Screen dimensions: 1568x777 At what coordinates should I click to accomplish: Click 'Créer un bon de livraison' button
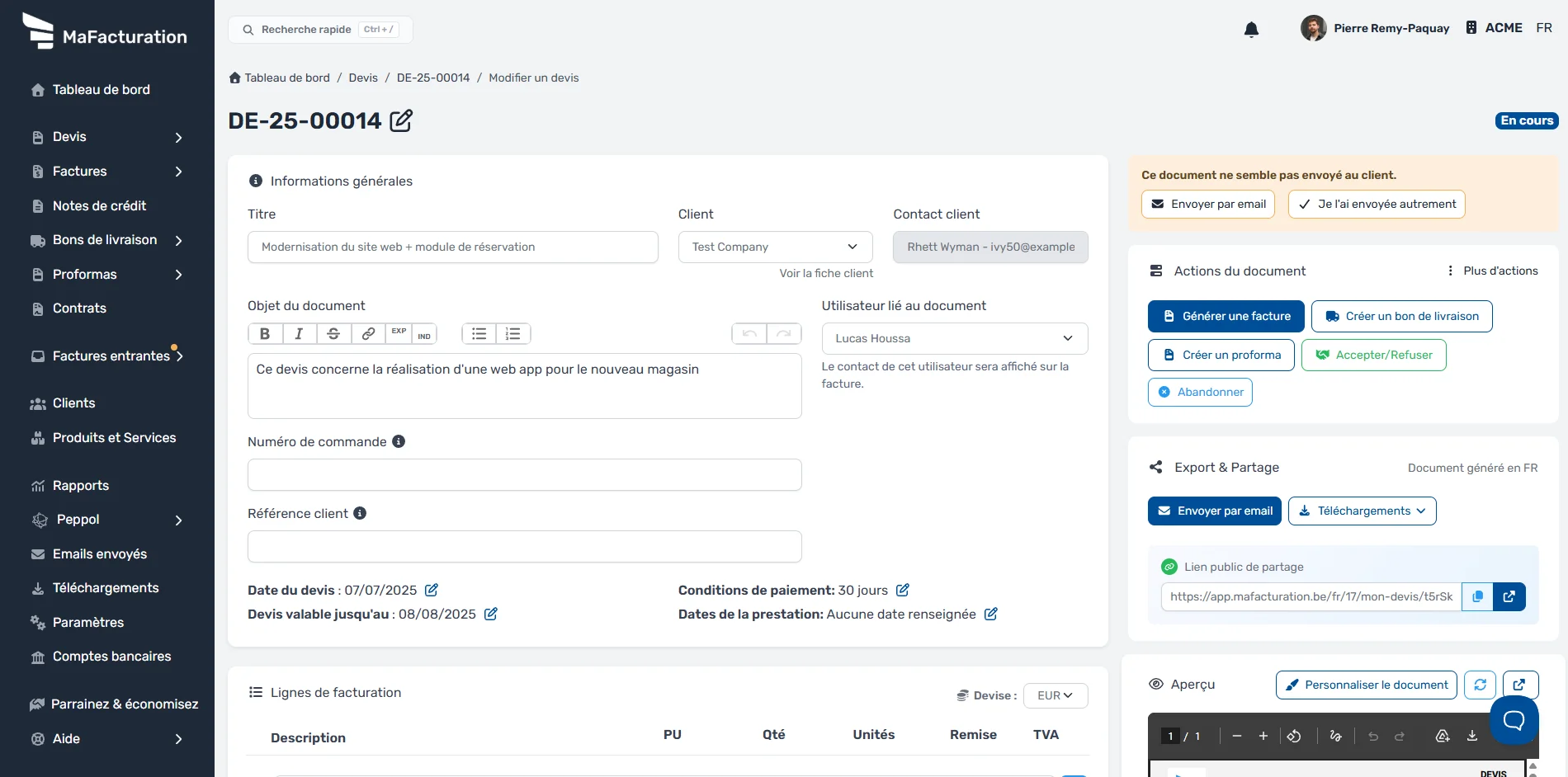(1402, 316)
